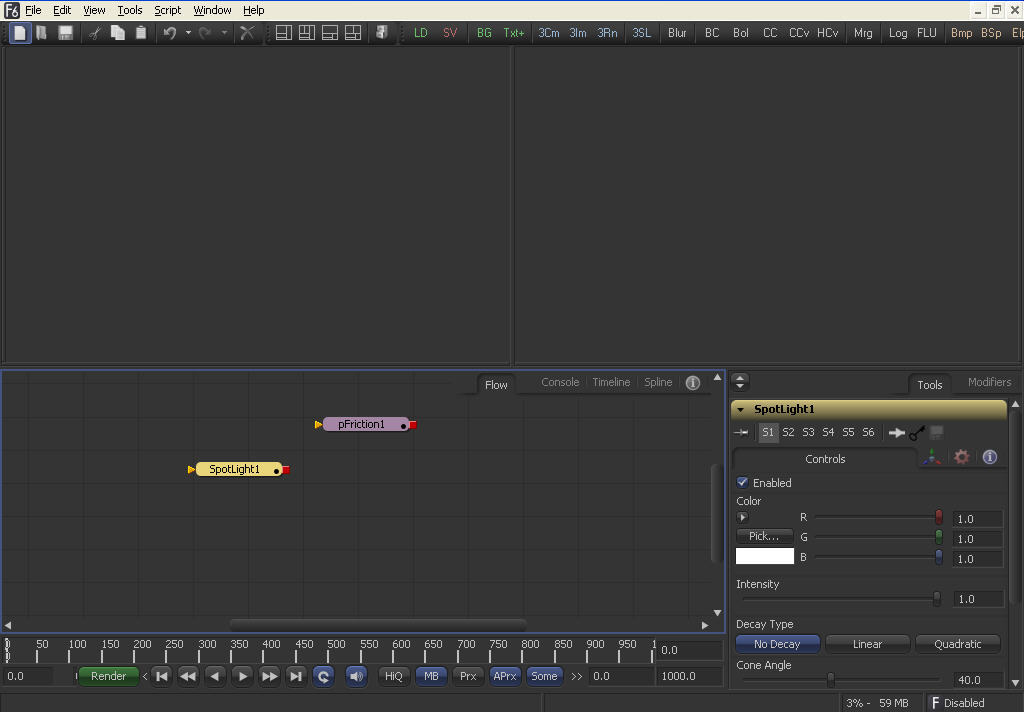Select the pFriction1 node in the flow
Viewport: 1024px width, 712px height.
361,424
